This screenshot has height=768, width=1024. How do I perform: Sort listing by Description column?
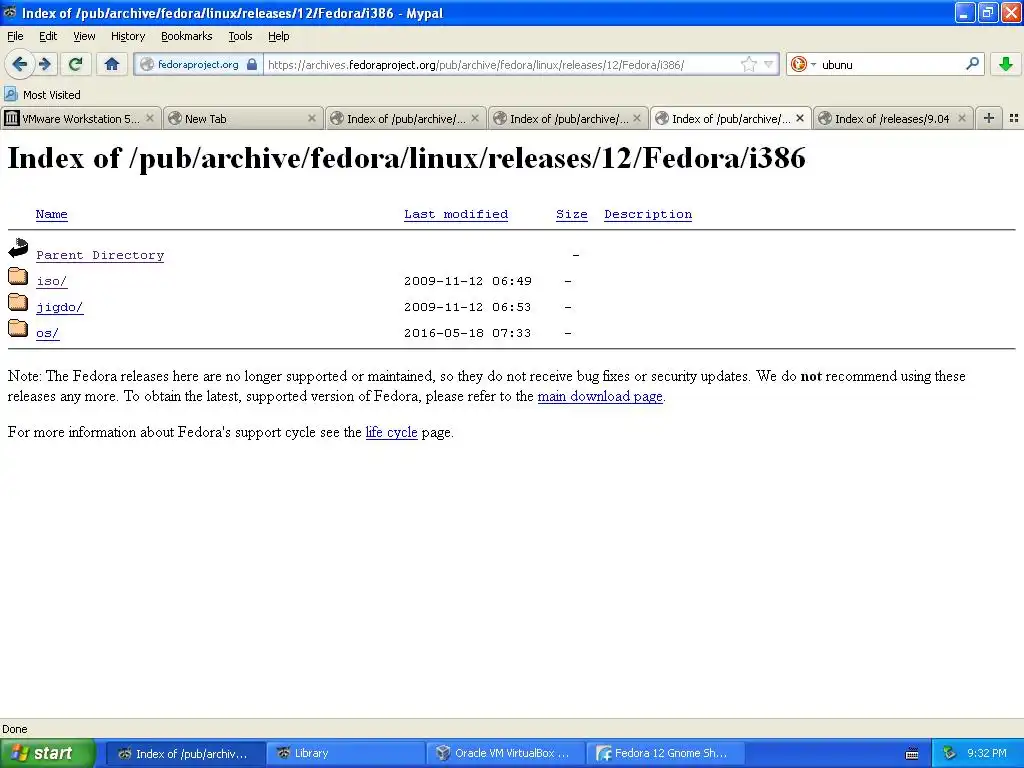[x=648, y=214]
